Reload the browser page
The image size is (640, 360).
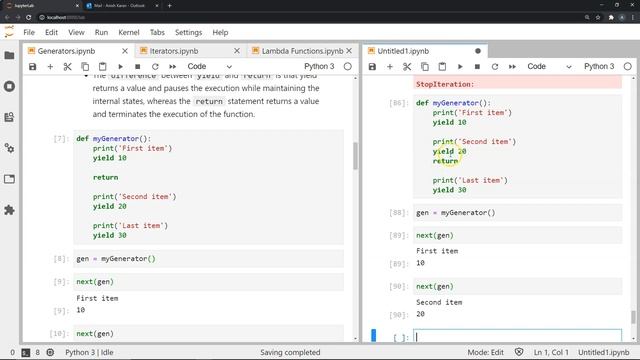pyautogui.click(x=29, y=18)
